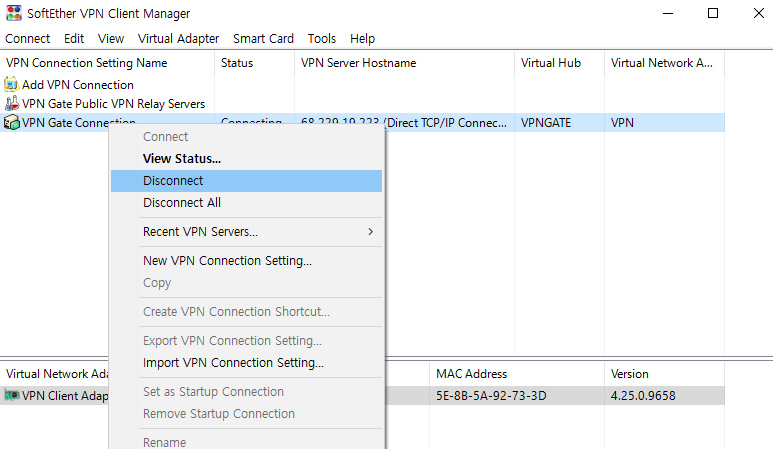
Task: Click Remove Startup Connection entry
Action: [246, 414]
